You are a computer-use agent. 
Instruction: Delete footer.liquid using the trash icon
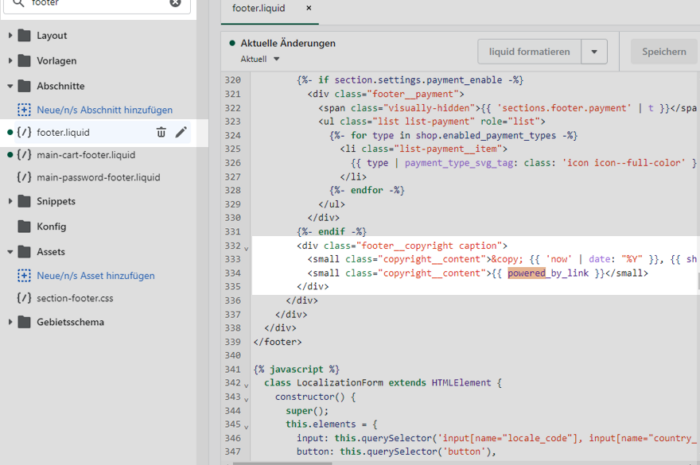[x=161, y=132]
